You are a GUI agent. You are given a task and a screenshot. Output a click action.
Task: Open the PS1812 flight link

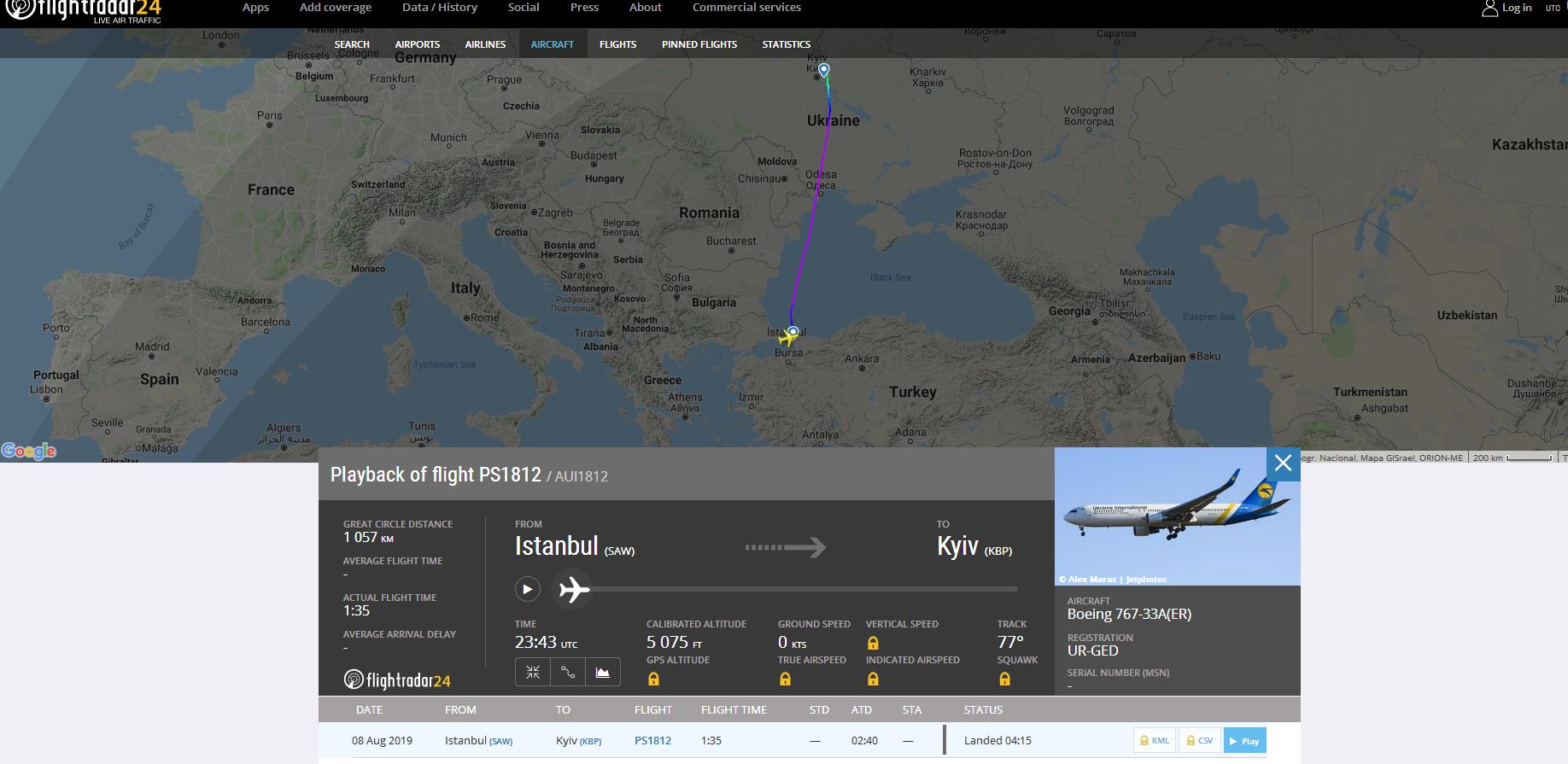[652, 740]
